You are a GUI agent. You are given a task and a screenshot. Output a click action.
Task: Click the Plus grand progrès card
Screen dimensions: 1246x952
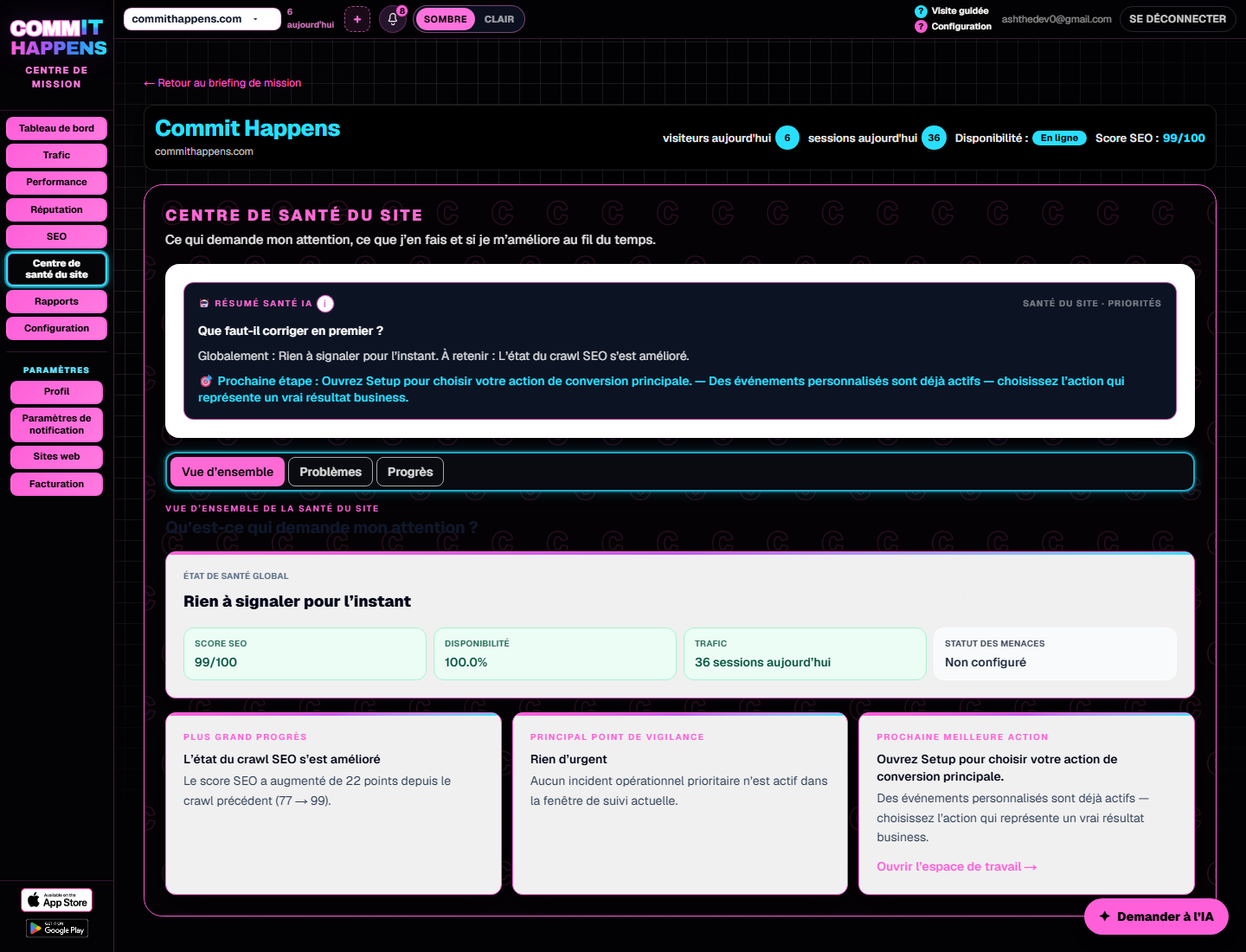(x=333, y=803)
